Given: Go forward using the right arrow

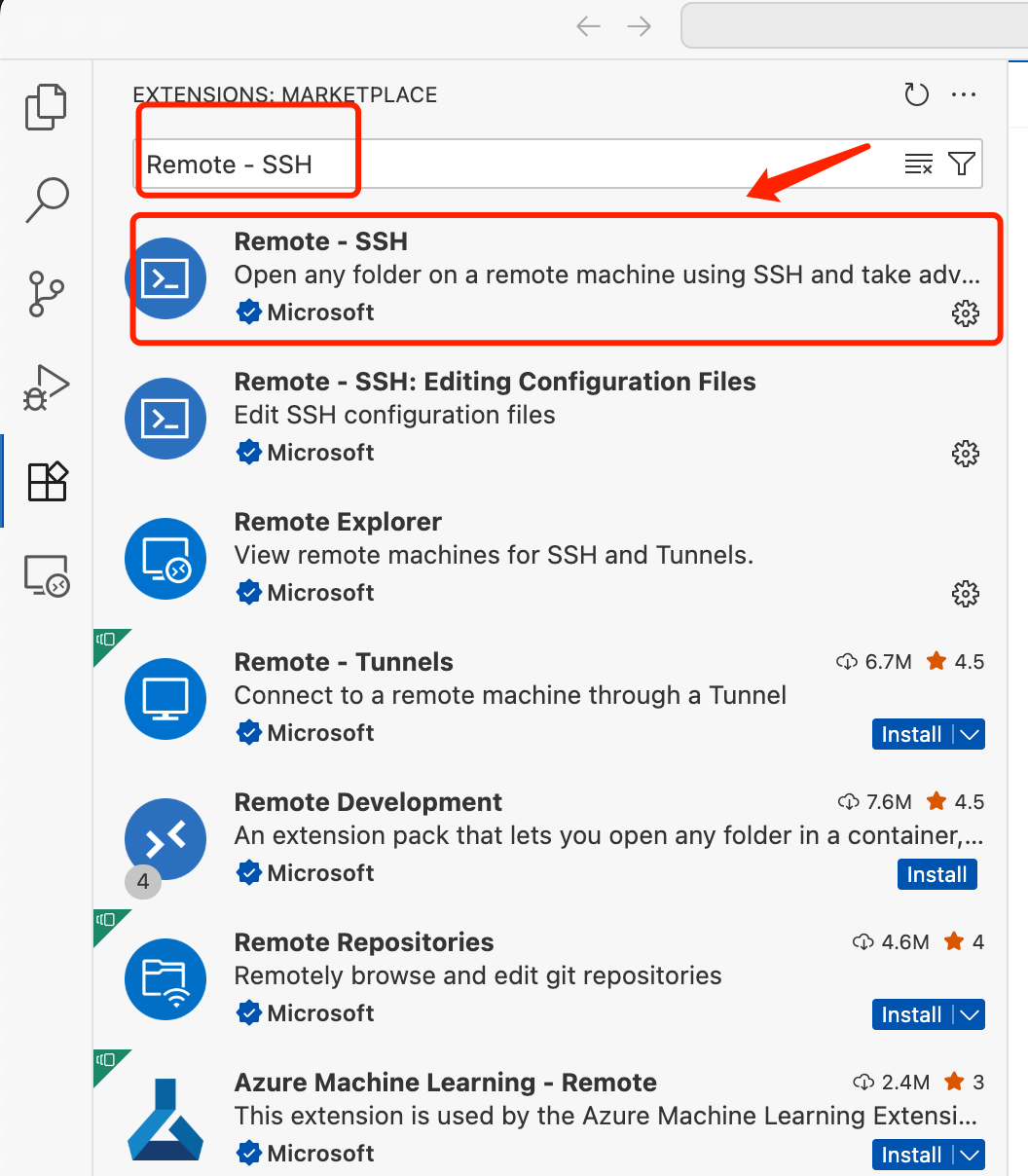Looking at the screenshot, I should click(639, 26).
